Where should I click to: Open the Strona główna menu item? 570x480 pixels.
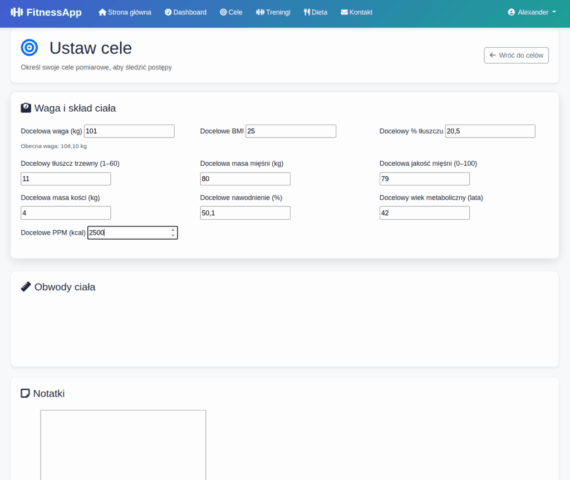(125, 12)
